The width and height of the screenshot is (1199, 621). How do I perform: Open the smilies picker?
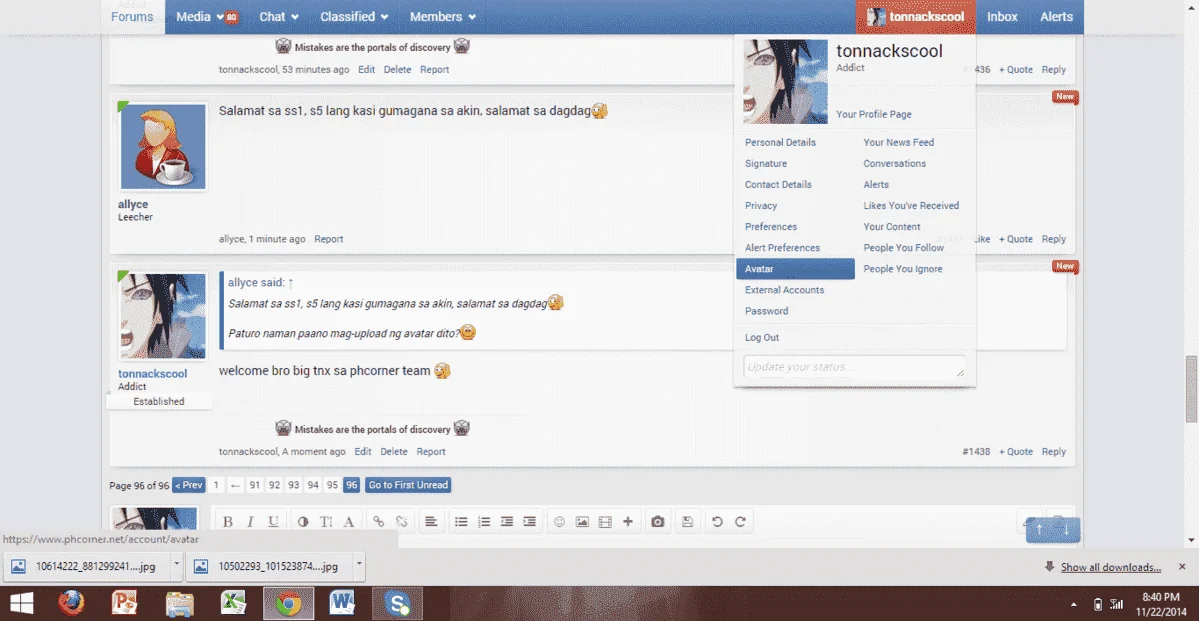(559, 522)
